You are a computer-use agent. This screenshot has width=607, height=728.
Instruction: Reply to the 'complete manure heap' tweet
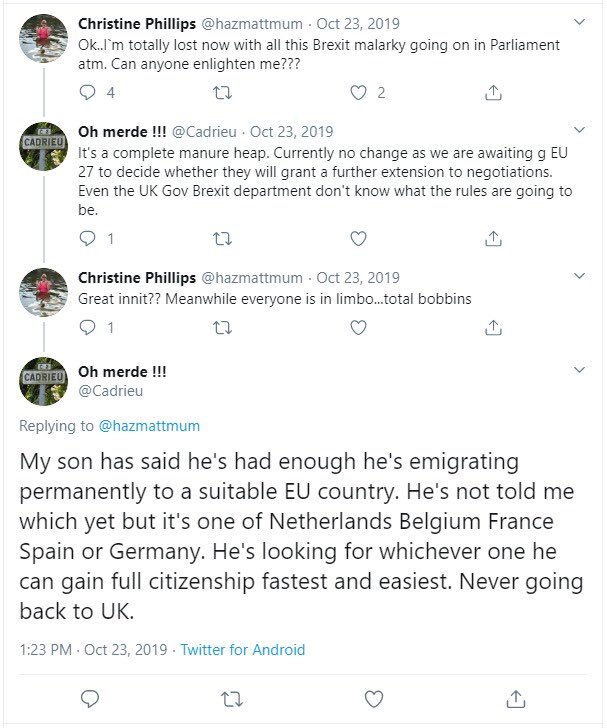point(87,239)
